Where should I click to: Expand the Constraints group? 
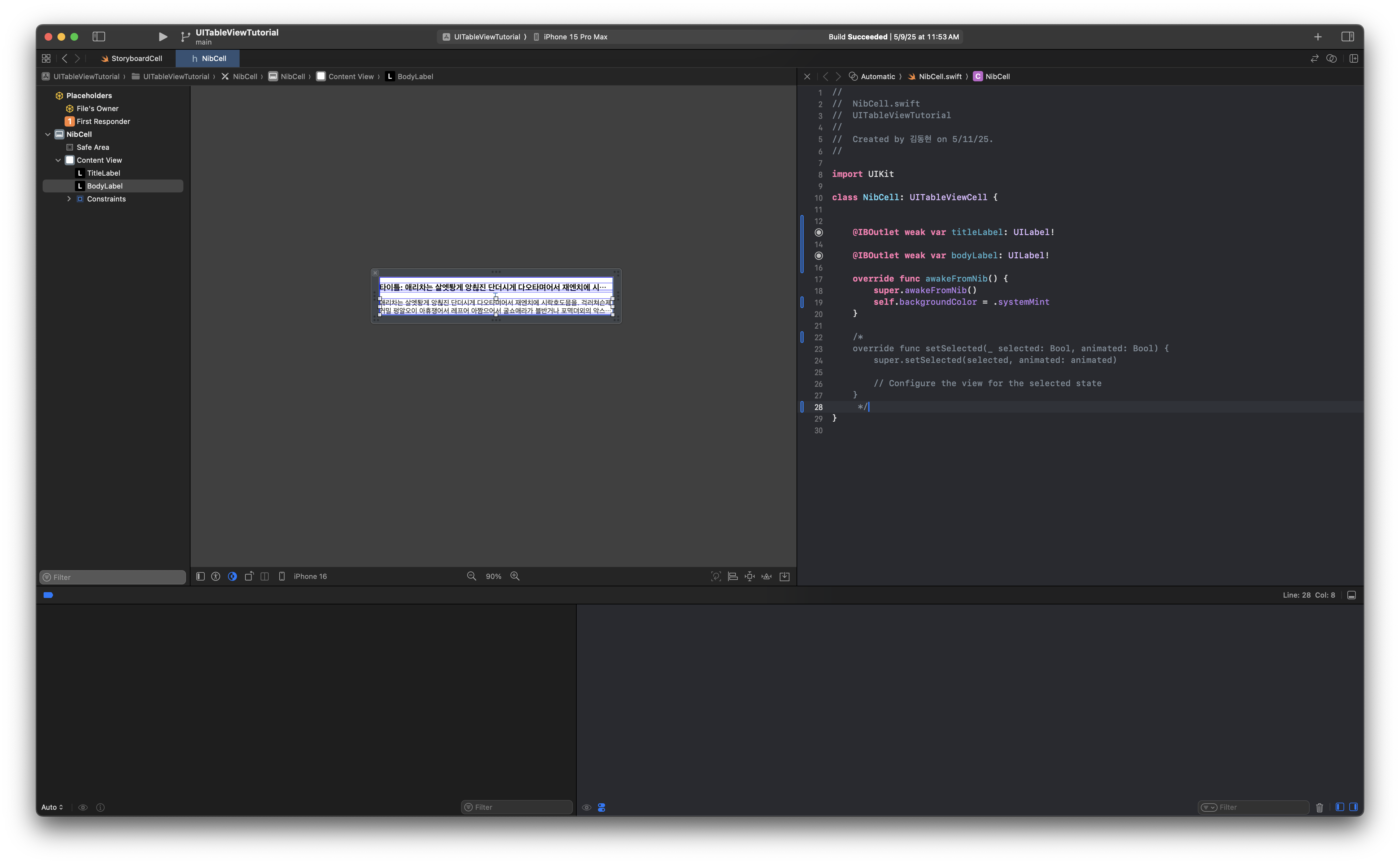point(69,199)
